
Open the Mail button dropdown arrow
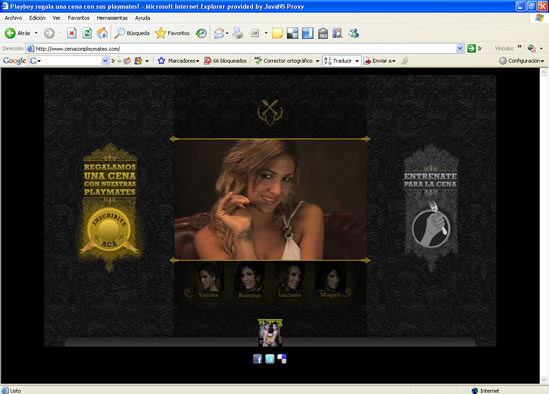pyautogui.click(x=227, y=33)
